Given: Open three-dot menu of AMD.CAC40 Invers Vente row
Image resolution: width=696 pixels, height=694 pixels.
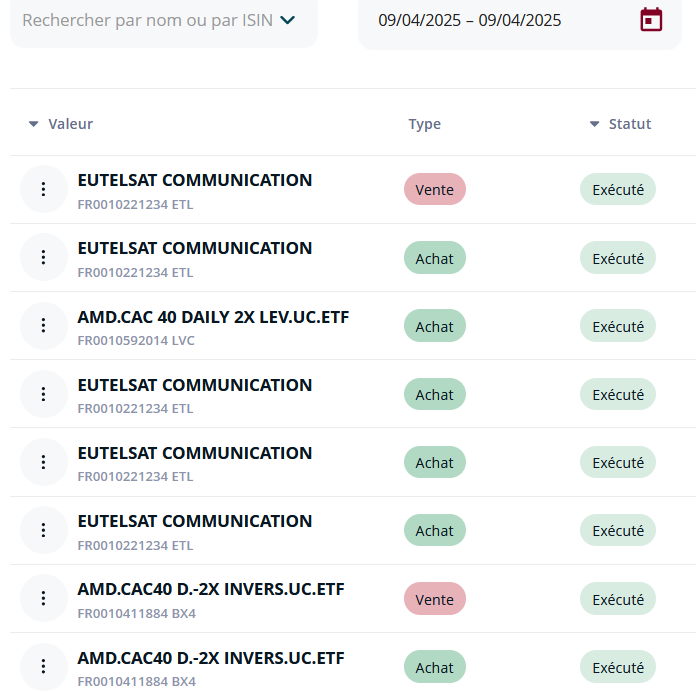Looking at the screenshot, I should pyautogui.click(x=44, y=598).
